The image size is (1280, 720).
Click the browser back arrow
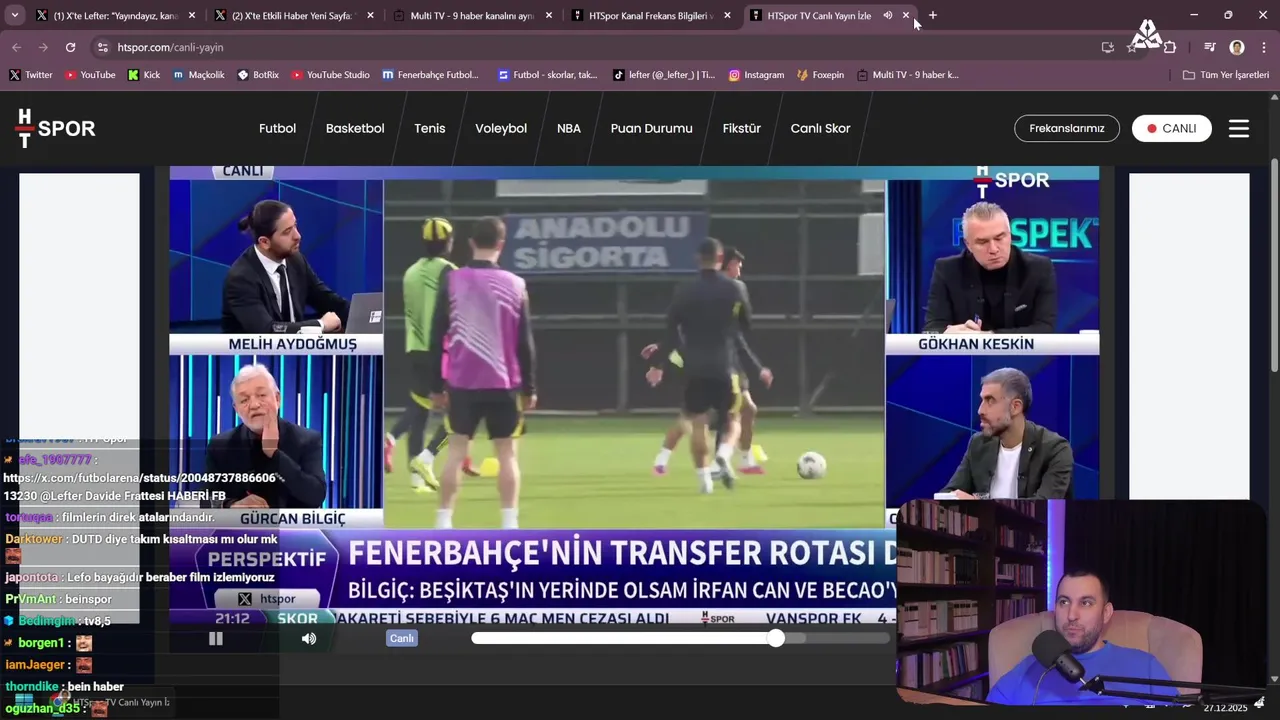click(x=16, y=47)
